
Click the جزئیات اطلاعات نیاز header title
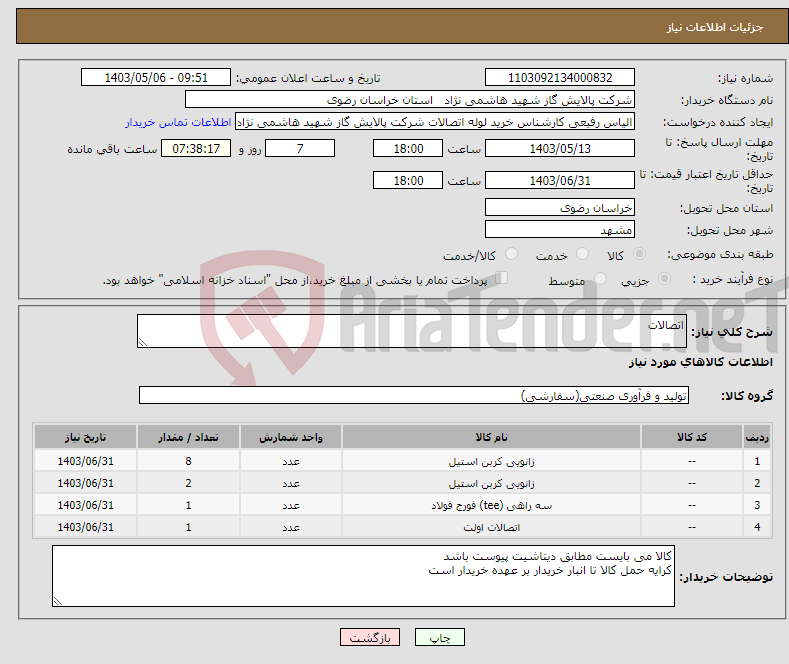pyautogui.click(x=715, y=27)
